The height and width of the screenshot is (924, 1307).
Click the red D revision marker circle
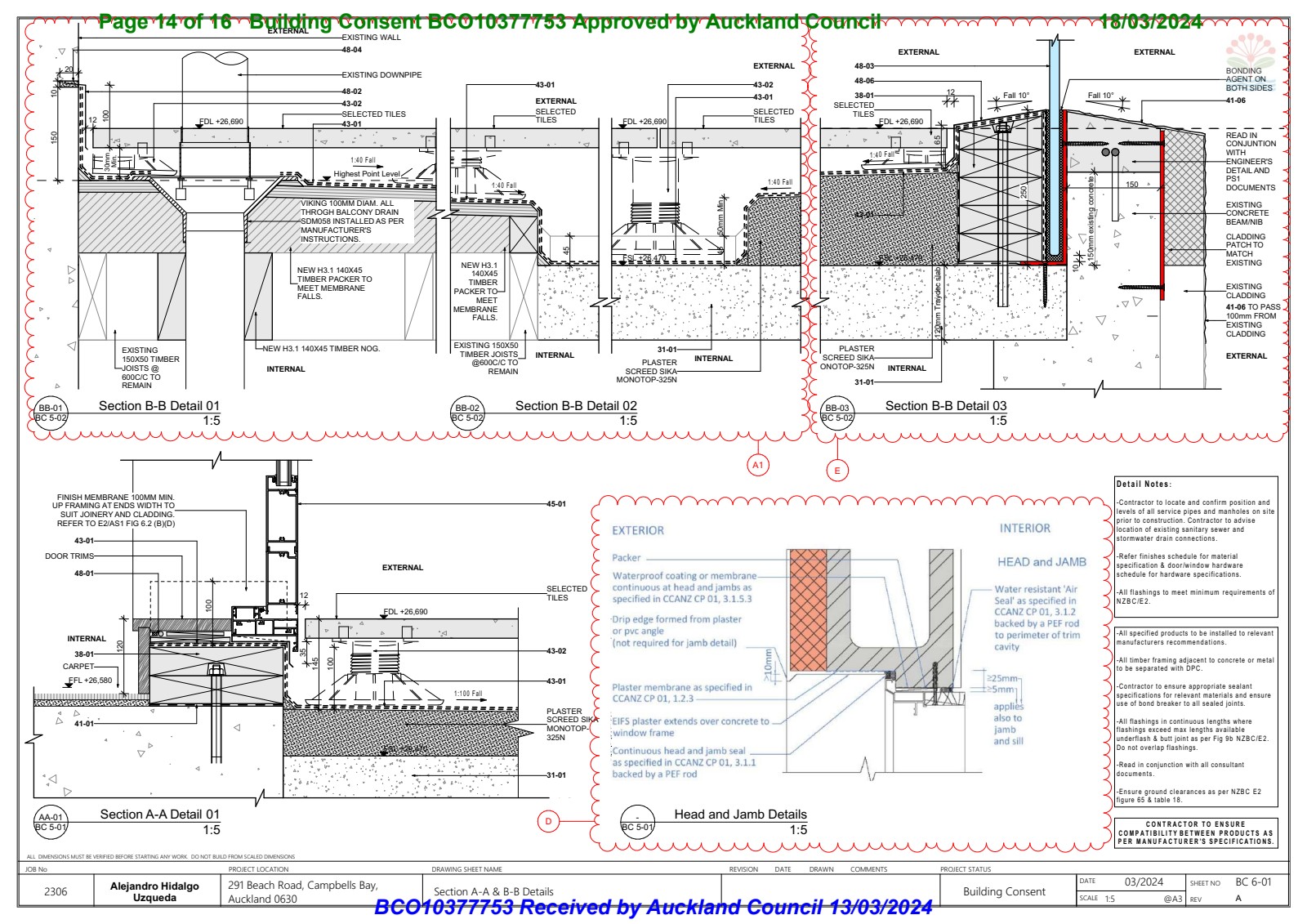[x=549, y=821]
